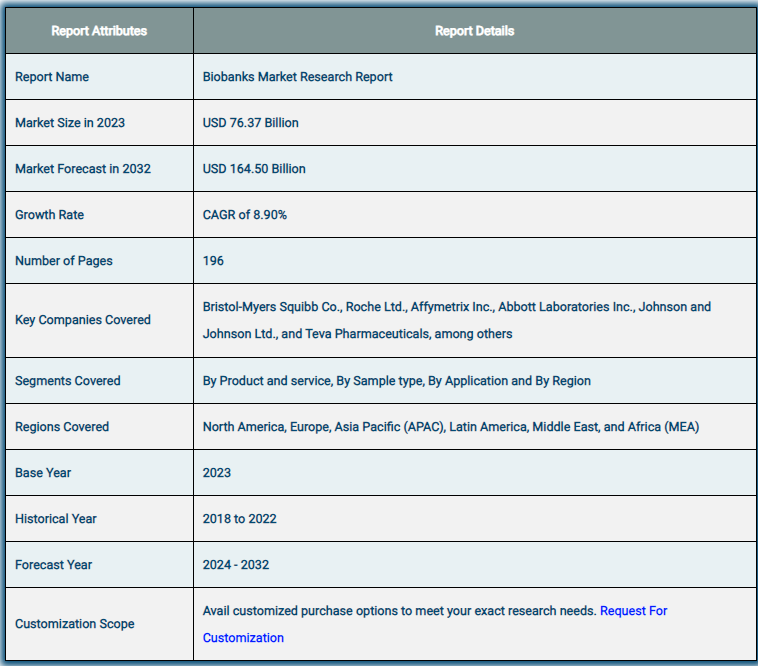Select the 2024 - 2032 value
Image resolution: width=758 pixels, height=666 pixels.
(235, 565)
